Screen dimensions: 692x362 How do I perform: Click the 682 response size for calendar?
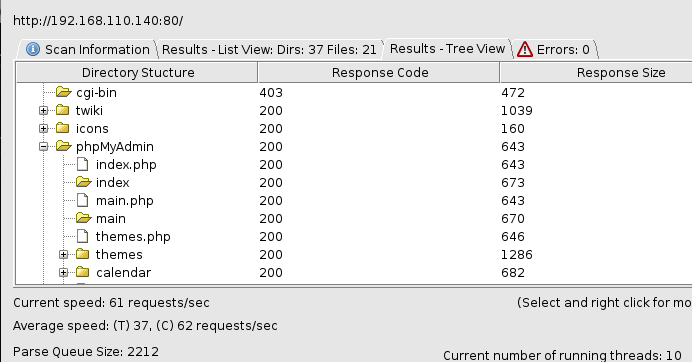pos(513,273)
